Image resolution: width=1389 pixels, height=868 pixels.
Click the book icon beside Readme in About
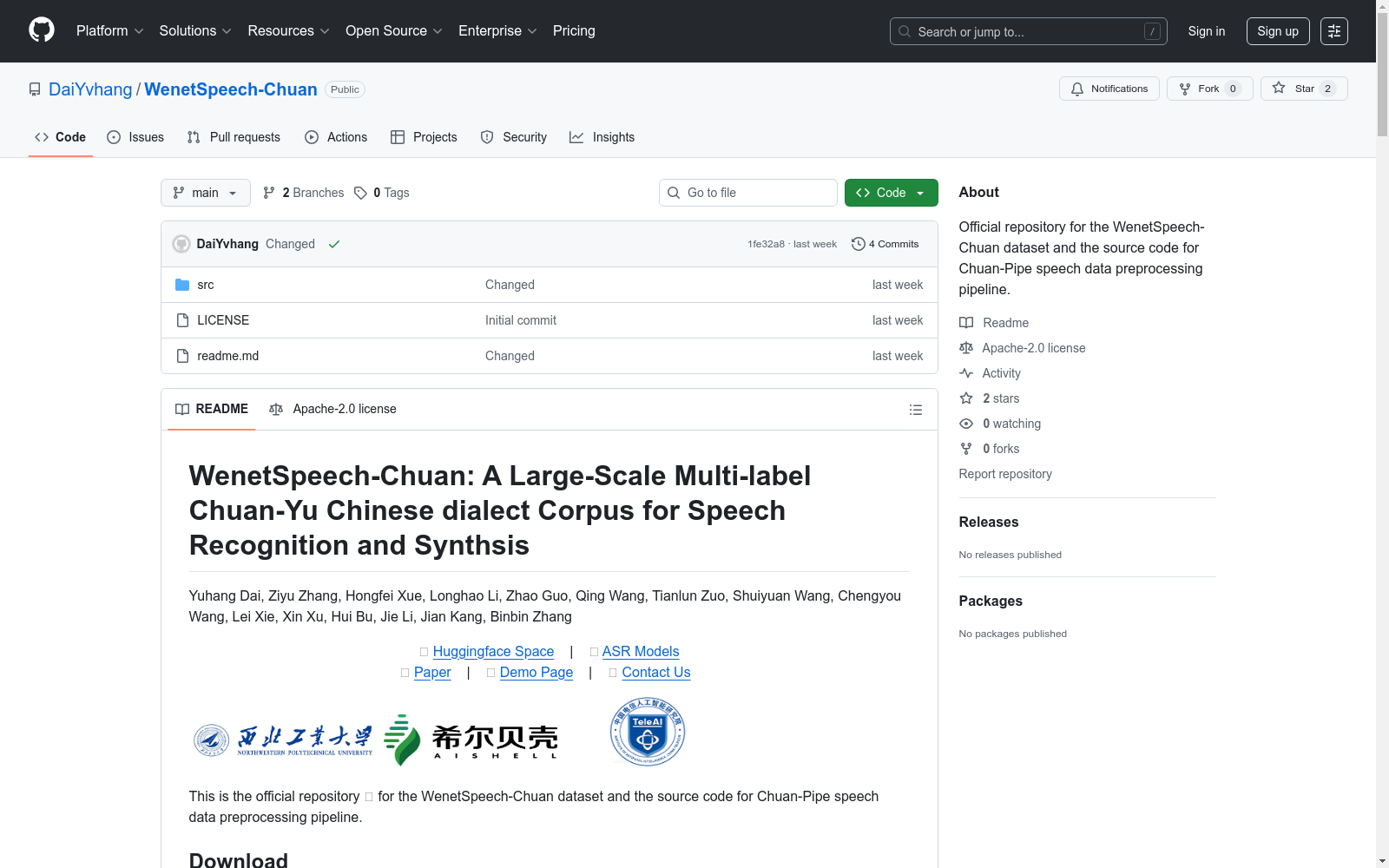966,323
